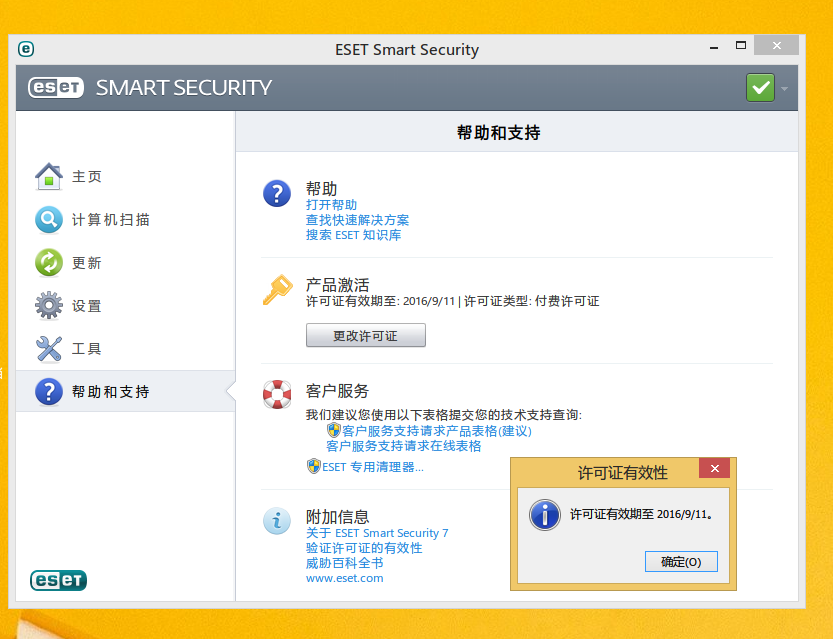Open 客户服务支持请求在线表格 link

click(x=403, y=446)
